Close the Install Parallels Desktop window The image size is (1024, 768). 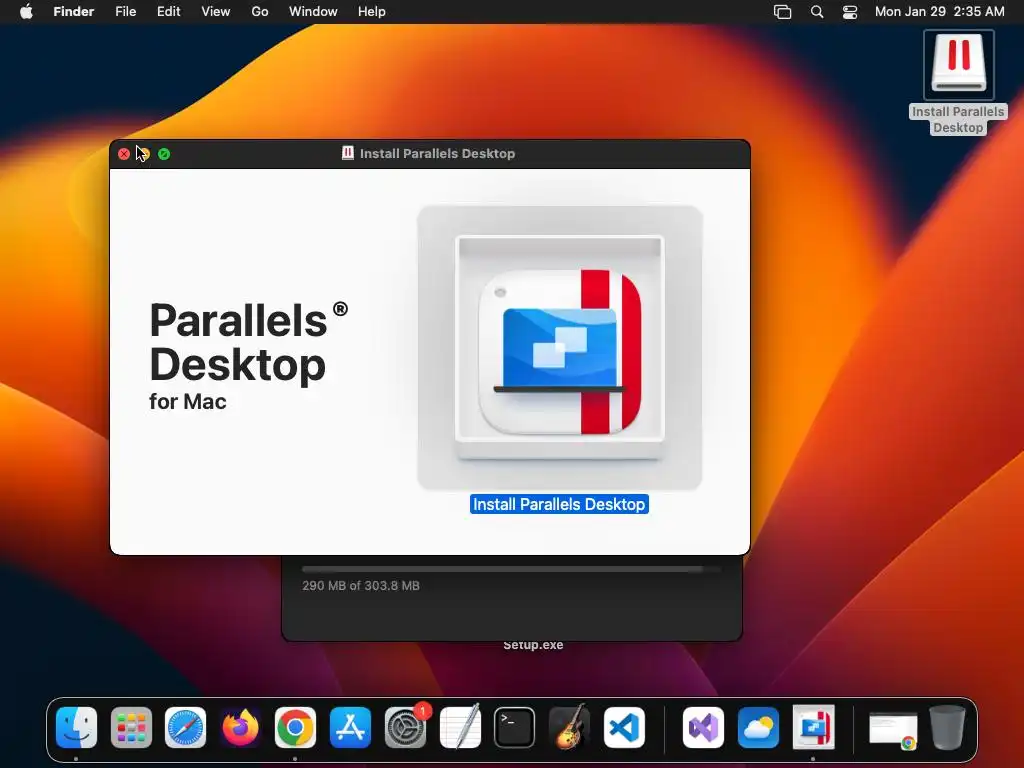click(x=124, y=154)
